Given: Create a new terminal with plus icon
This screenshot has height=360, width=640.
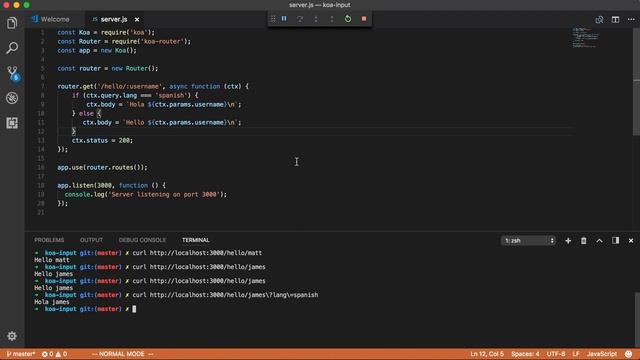Looking at the screenshot, I should [568, 241].
